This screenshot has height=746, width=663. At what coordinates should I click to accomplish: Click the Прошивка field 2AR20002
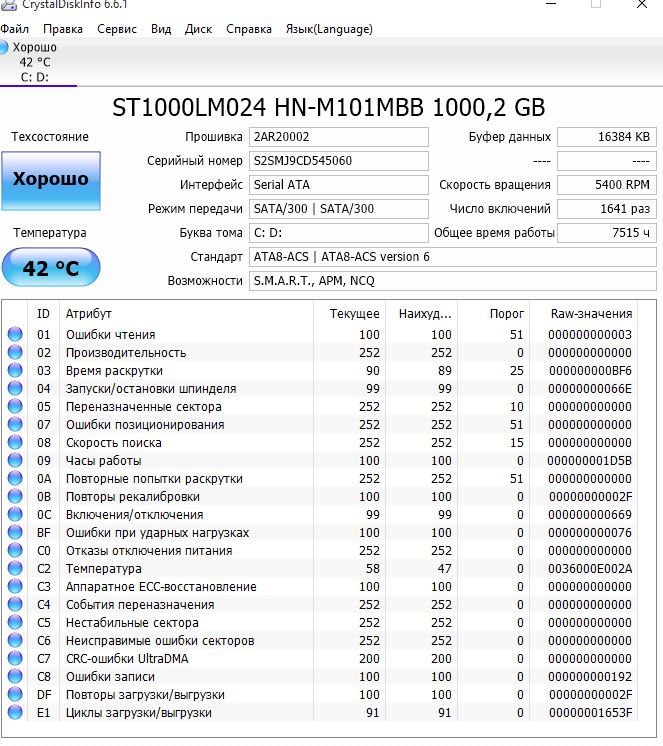pyautogui.click(x=338, y=137)
